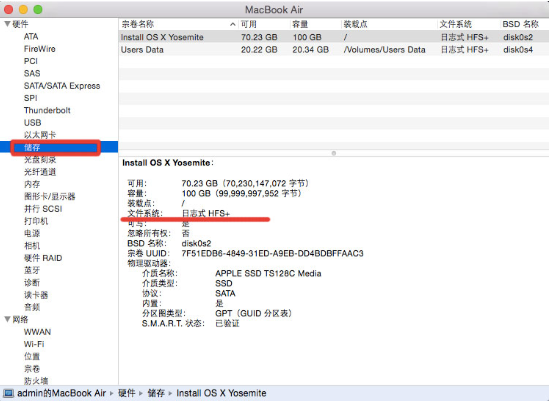Click the disk0s4 BSD name cell
This screenshot has height=401, width=550.
pos(518,50)
